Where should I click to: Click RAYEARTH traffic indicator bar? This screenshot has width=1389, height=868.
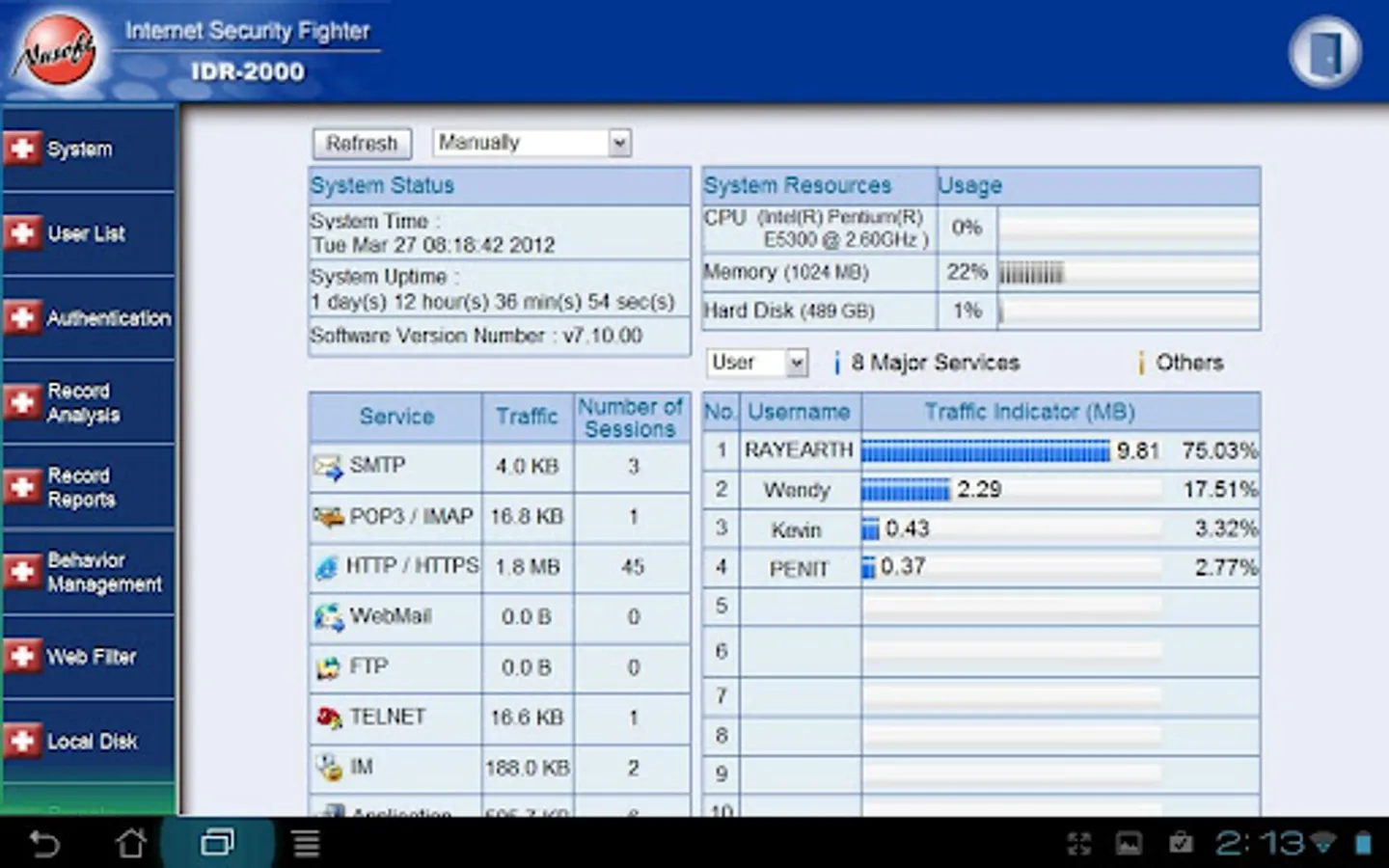click(x=985, y=451)
